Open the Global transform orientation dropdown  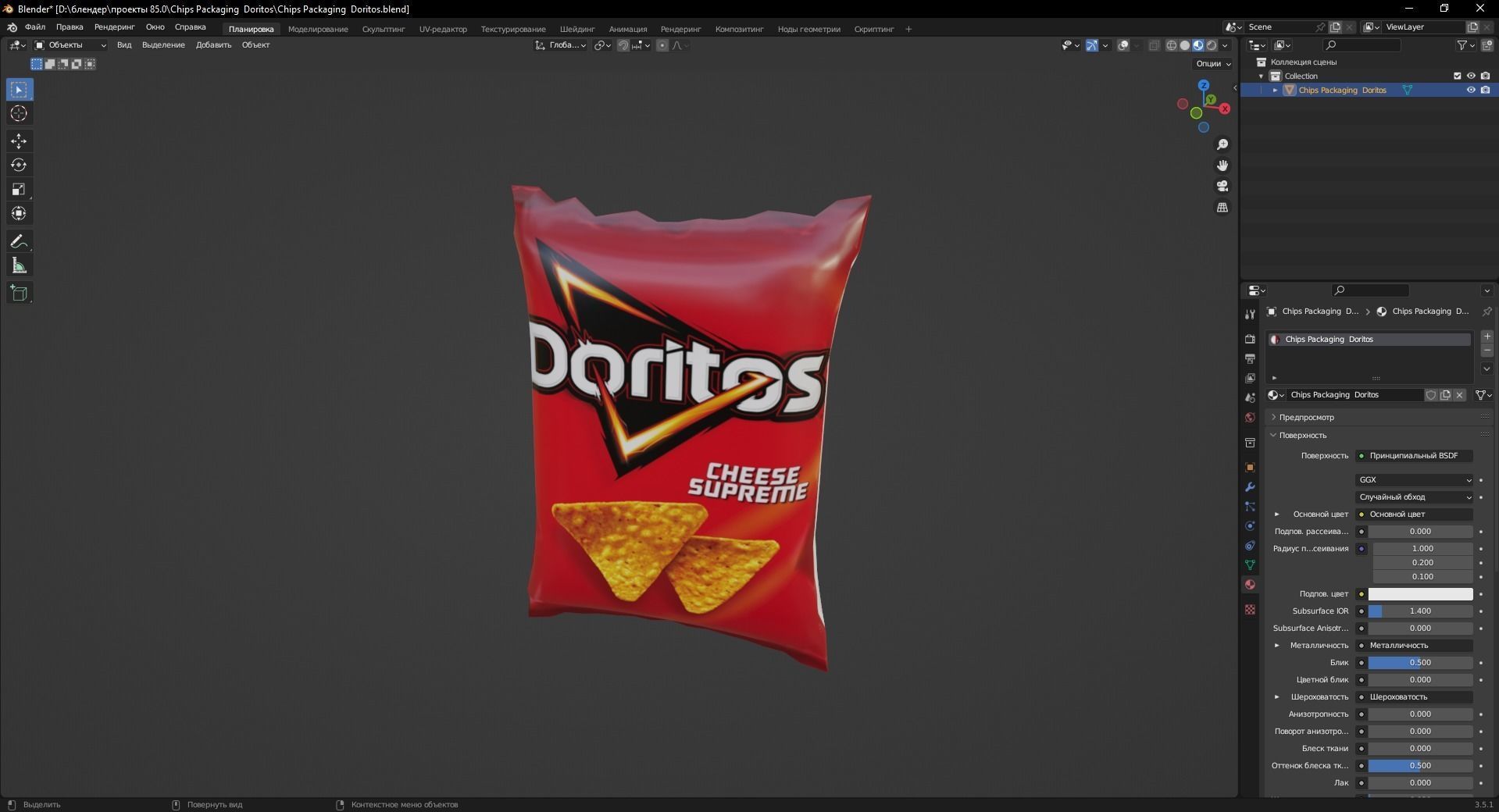click(x=561, y=45)
